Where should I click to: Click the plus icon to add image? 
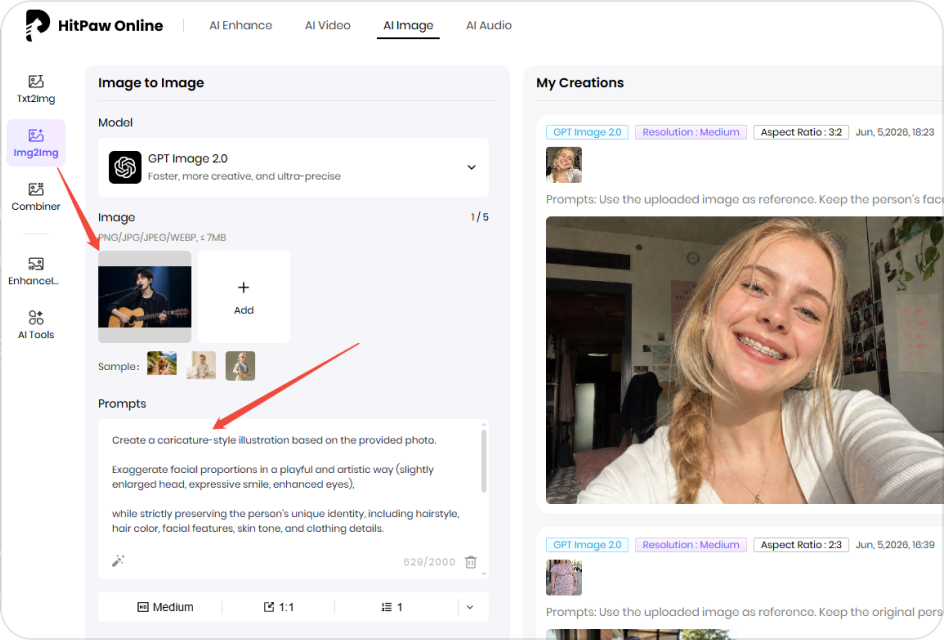tap(243, 287)
